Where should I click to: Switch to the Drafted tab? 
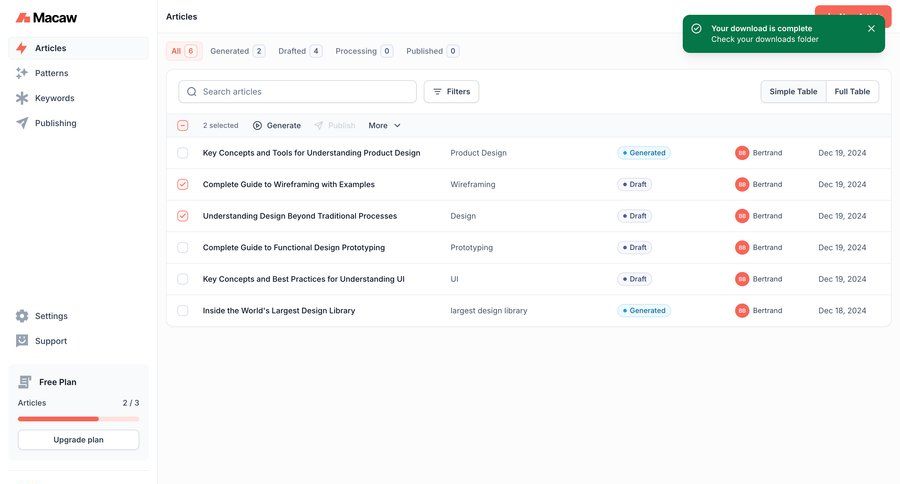coord(300,51)
